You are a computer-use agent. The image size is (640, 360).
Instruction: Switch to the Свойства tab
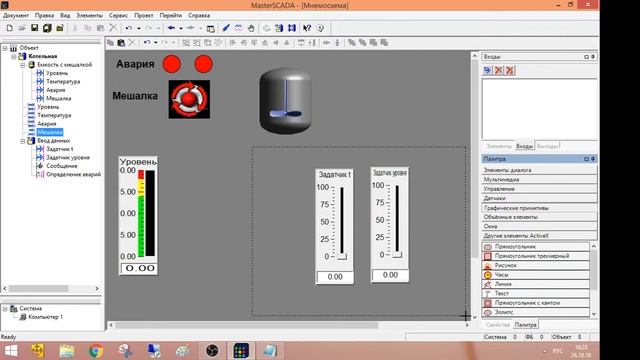498,325
